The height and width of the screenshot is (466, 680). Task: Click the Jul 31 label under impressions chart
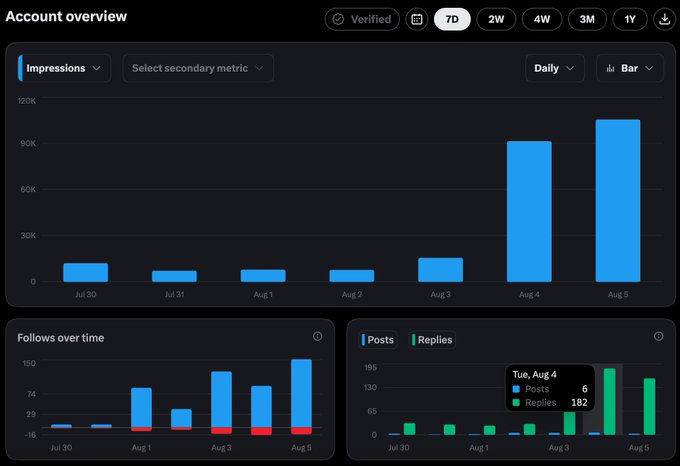coord(174,294)
